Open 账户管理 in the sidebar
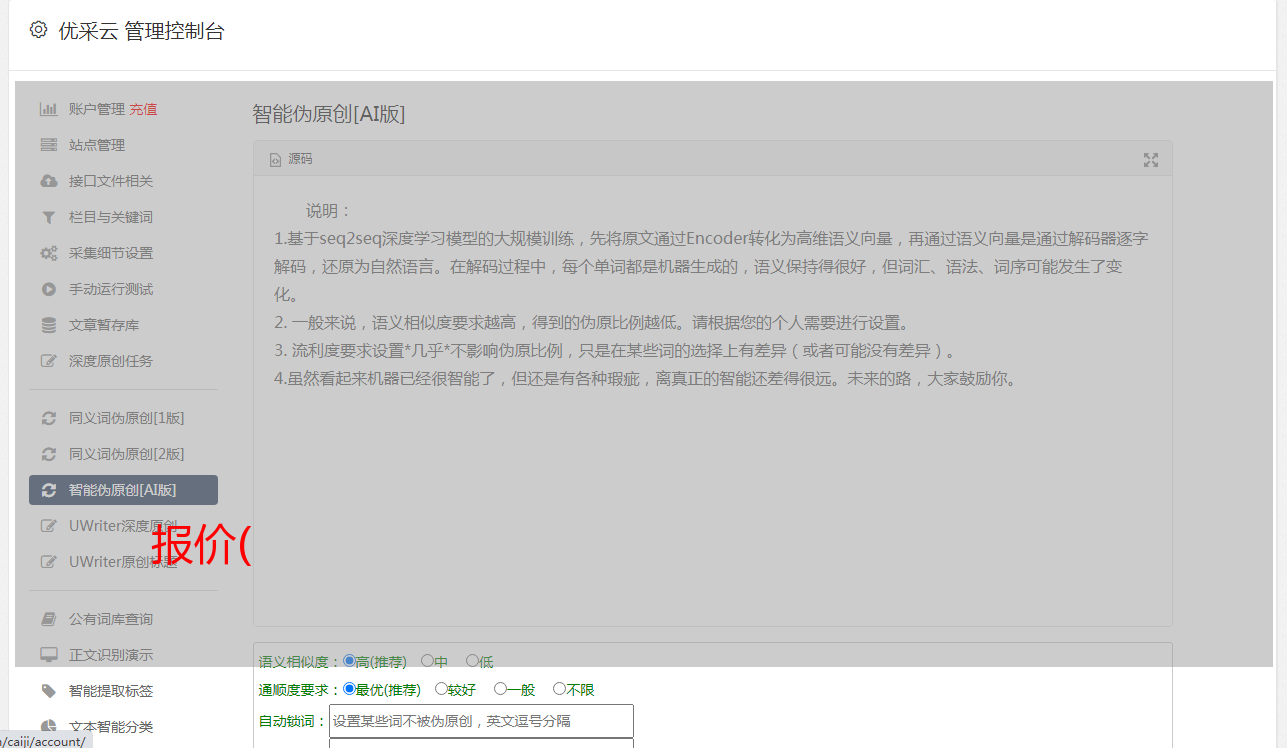The width and height of the screenshot is (1287, 748). pos(97,109)
